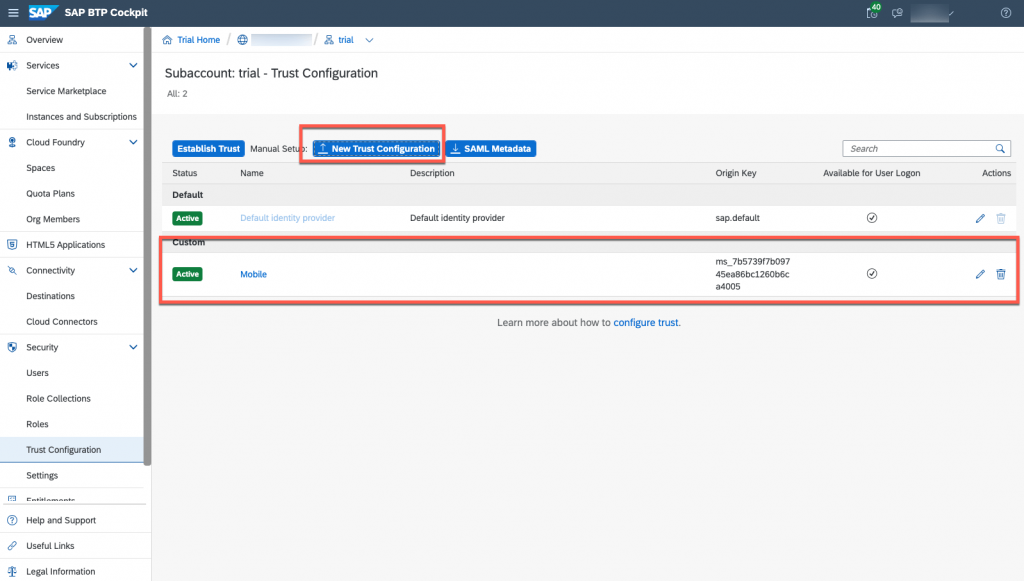Click the sidebar vertical scrollbar
This screenshot has height=581, width=1024.
point(148,247)
